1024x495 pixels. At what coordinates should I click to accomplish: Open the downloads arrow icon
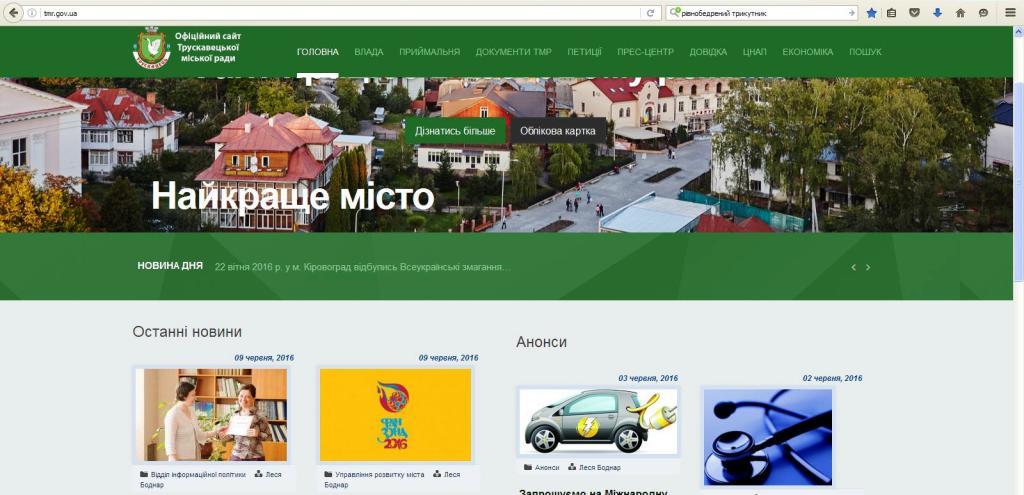(x=938, y=13)
